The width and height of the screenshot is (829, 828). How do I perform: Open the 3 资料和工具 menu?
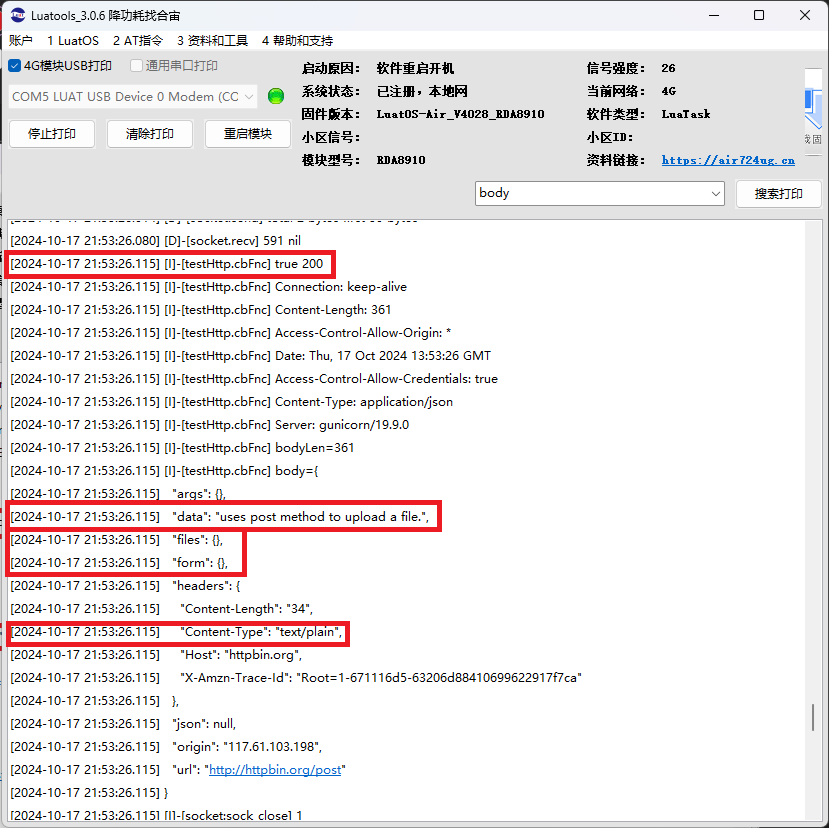212,41
